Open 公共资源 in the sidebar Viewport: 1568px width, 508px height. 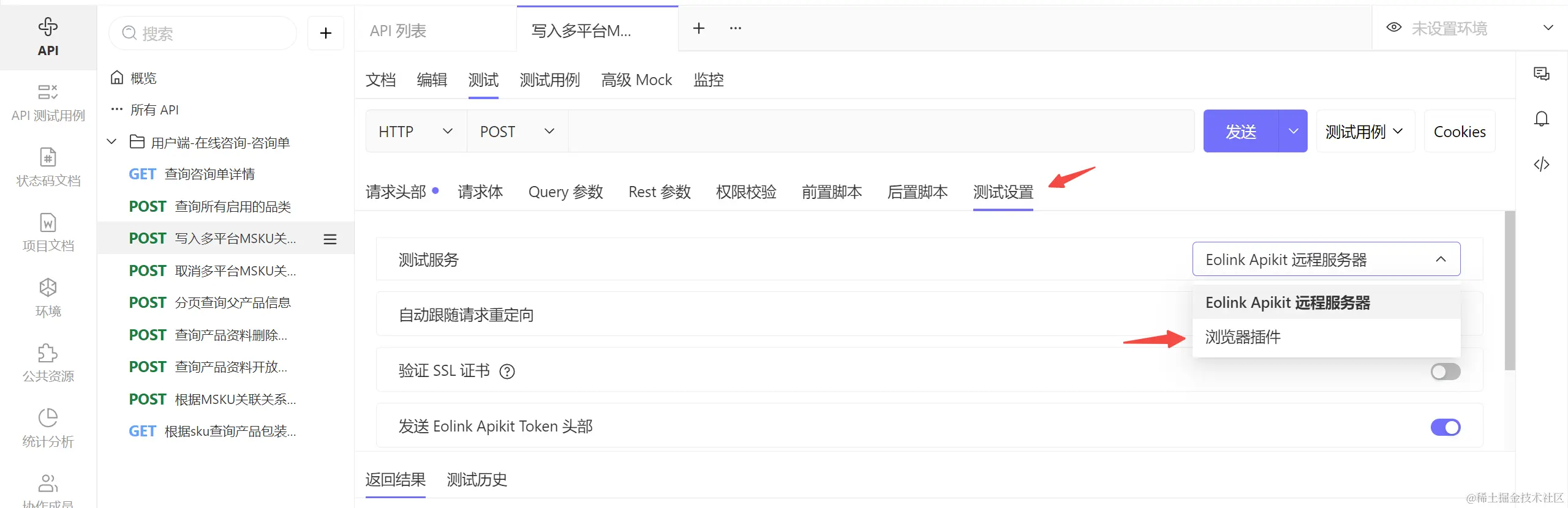tap(48, 363)
